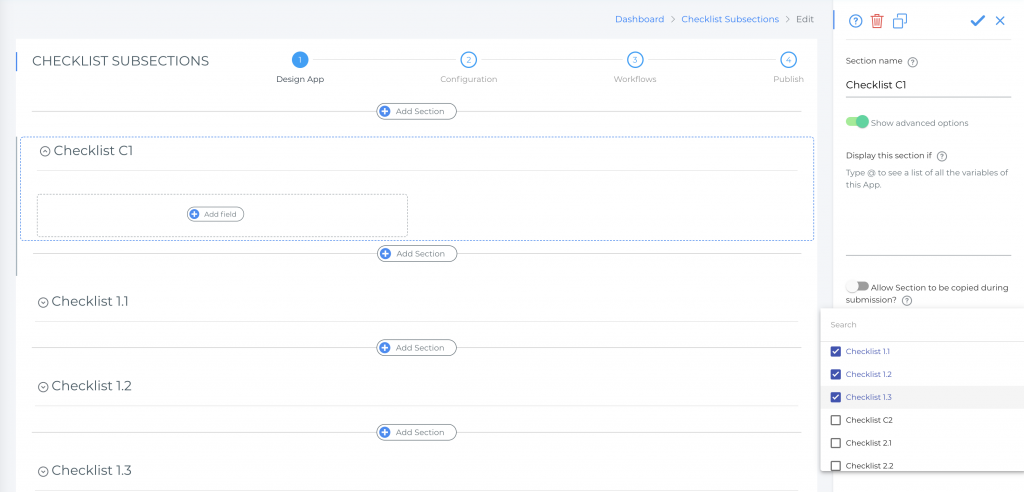Duplicate section with the copy icon

click(x=900, y=21)
